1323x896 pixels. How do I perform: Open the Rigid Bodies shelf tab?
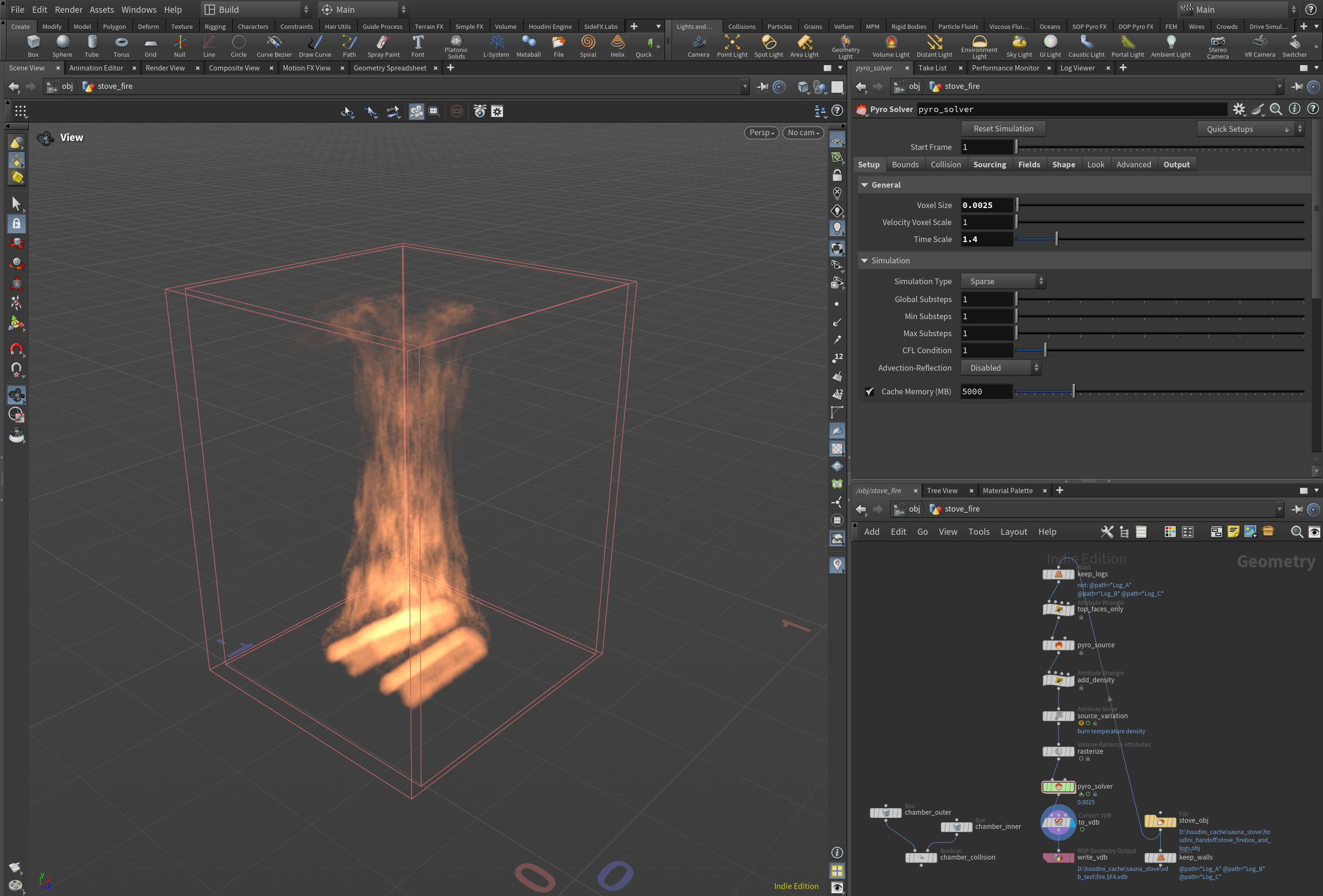coord(908,26)
